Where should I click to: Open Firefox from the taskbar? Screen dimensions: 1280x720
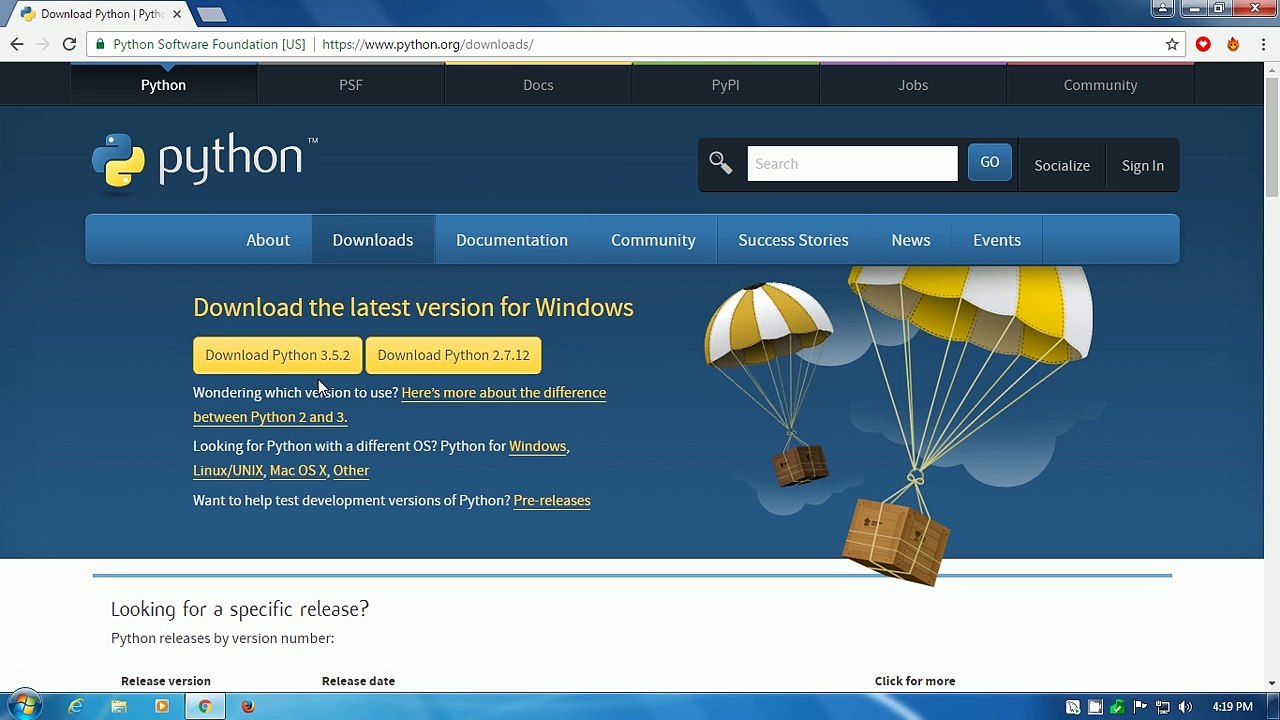coord(248,707)
